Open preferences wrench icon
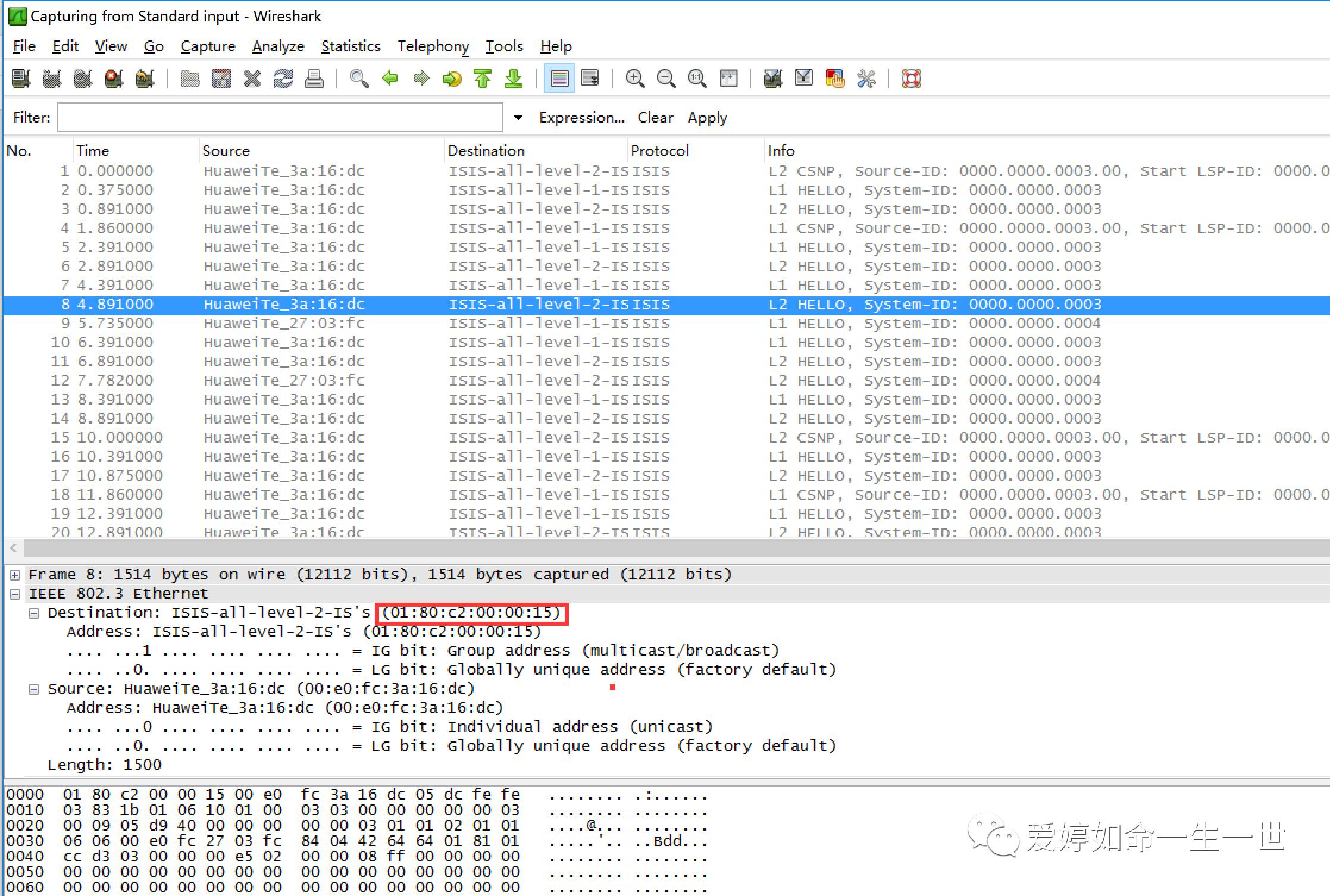 (x=866, y=79)
